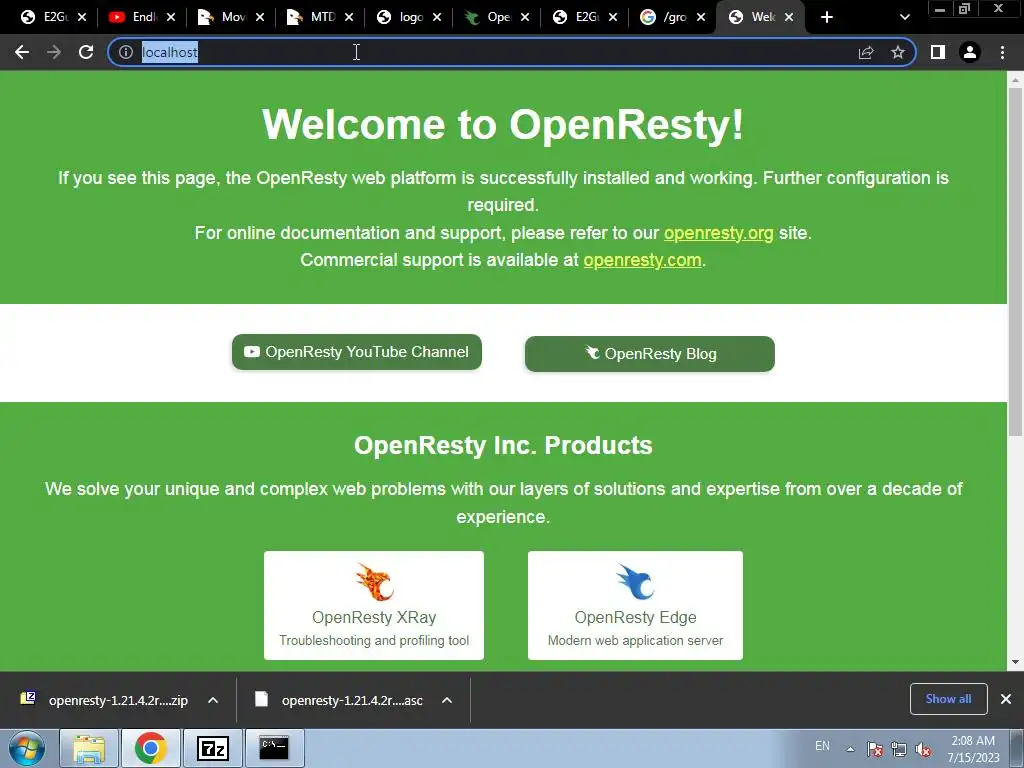Click the OpenResty XRay flame logo
1024x768 pixels.
[374, 582]
